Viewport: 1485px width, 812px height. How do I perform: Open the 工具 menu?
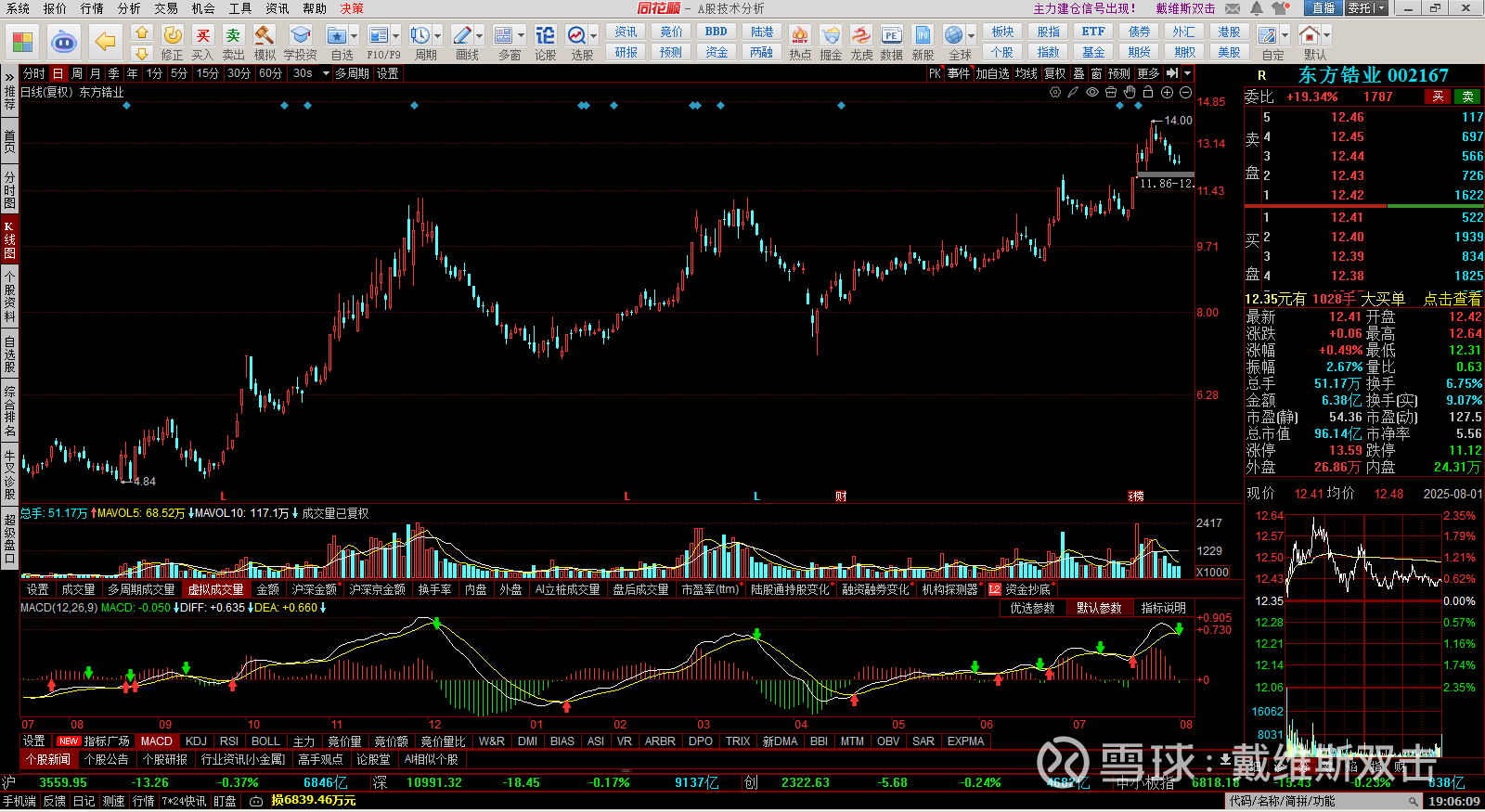pyautogui.click(x=240, y=8)
